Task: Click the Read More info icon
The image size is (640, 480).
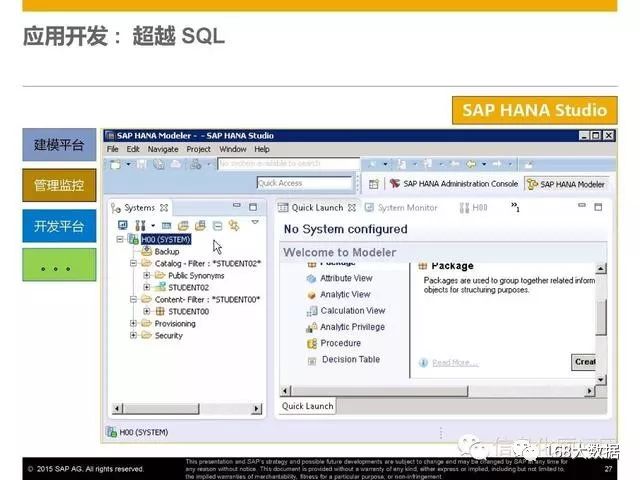Action: [x=423, y=362]
